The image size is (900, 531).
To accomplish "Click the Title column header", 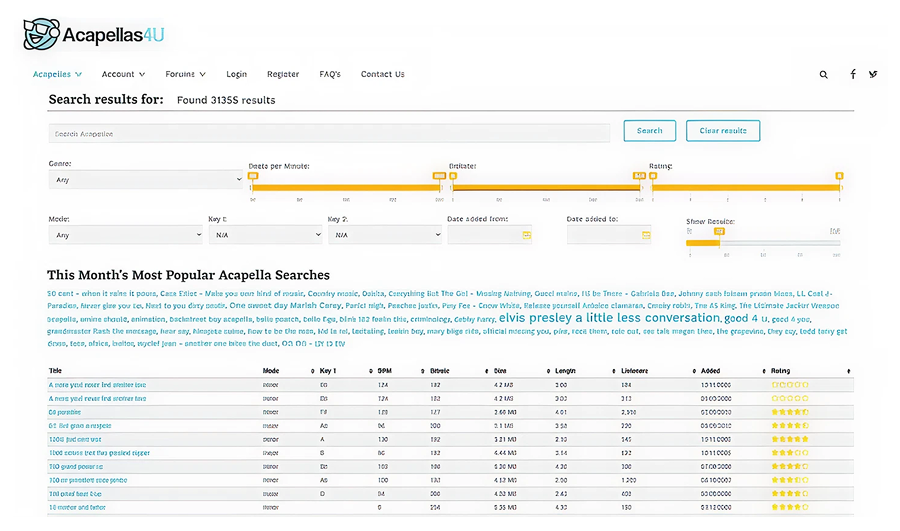I will pos(56,371).
